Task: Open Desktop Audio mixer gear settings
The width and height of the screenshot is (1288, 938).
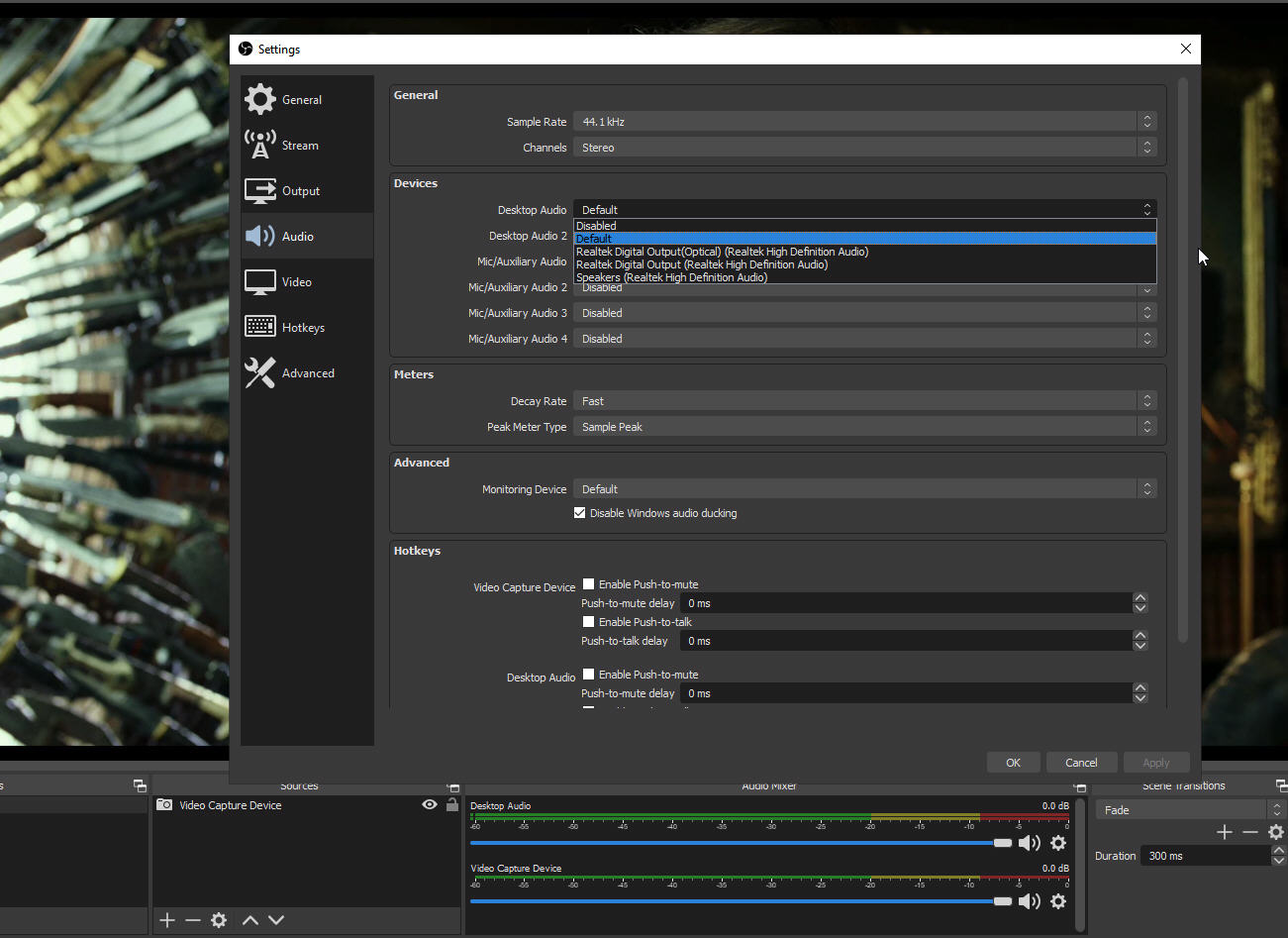Action: (x=1058, y=843)
